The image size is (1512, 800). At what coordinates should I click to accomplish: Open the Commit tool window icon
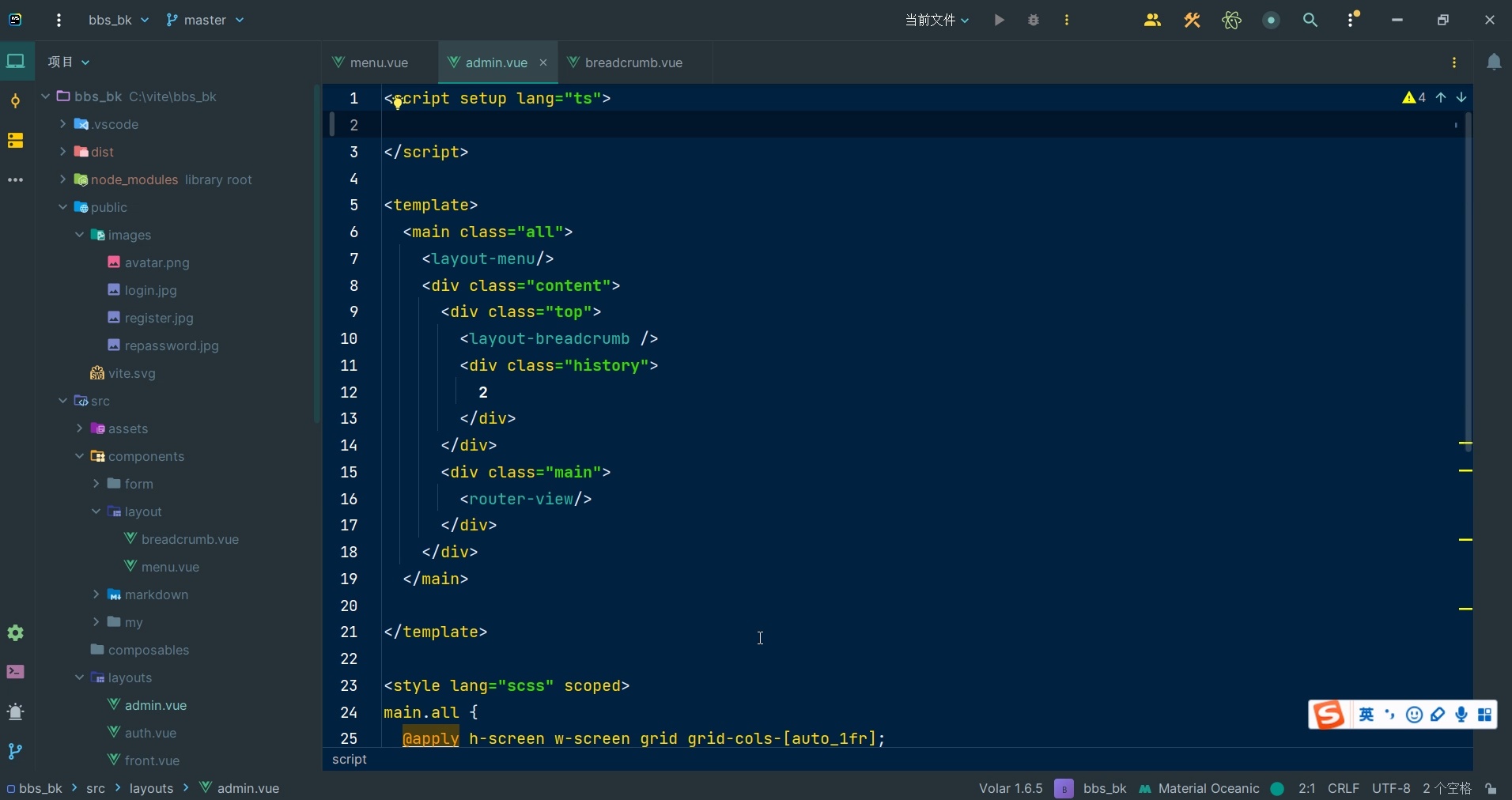tap(15, 101)
